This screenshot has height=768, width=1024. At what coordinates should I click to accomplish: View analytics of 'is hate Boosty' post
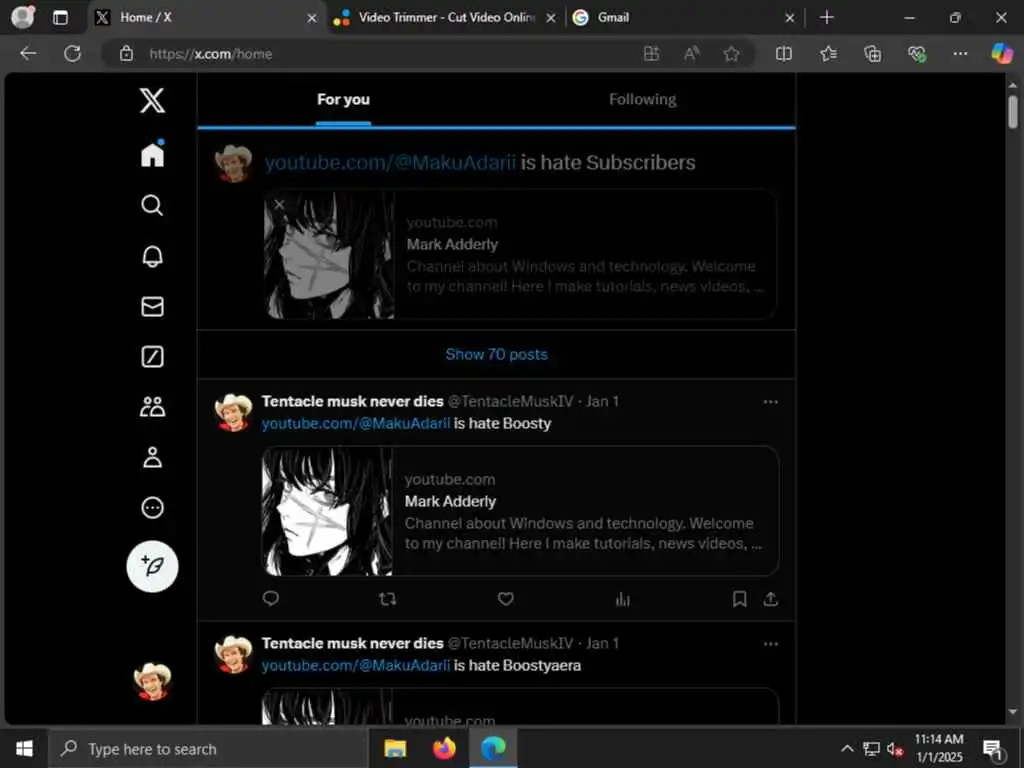623,599
